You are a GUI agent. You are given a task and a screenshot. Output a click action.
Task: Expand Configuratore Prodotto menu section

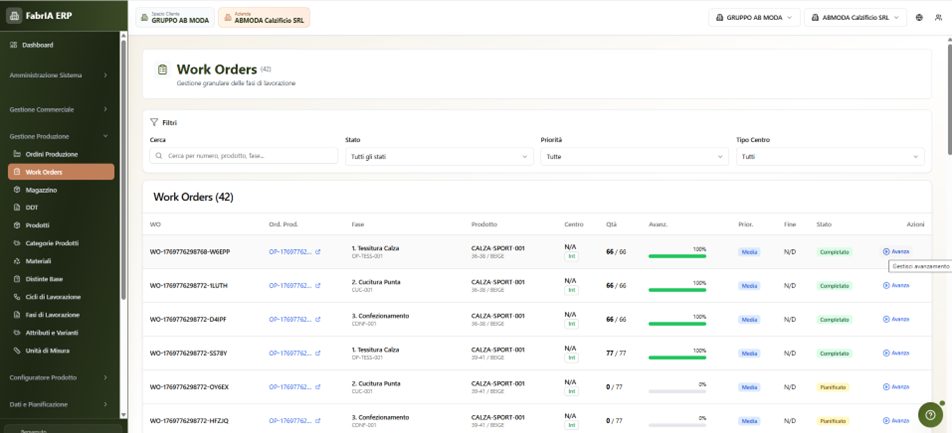click(59, 377)
